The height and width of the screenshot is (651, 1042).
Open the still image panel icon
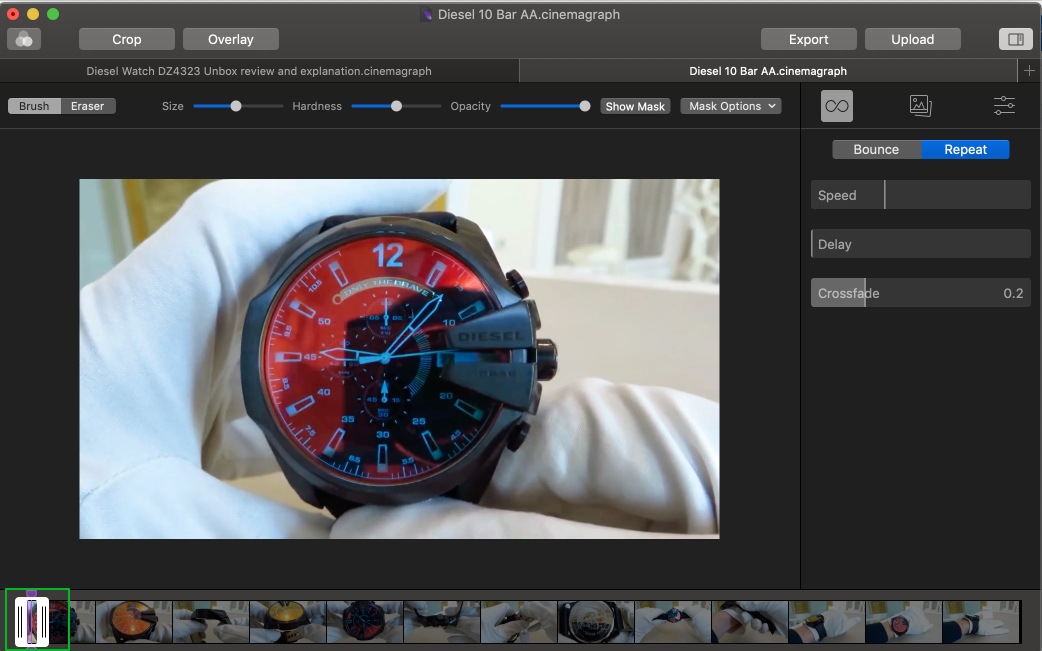click(x=920, y=106)
